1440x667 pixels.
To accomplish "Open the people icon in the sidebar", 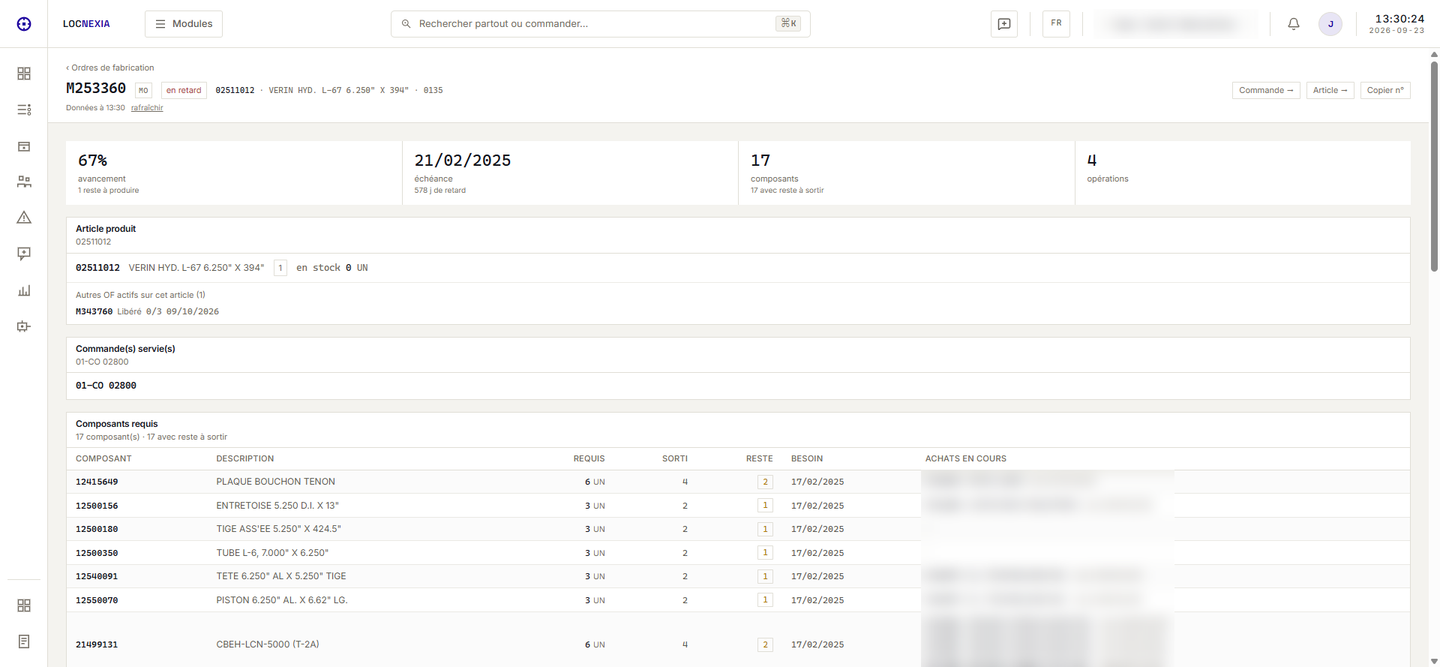I will (24, 182).
